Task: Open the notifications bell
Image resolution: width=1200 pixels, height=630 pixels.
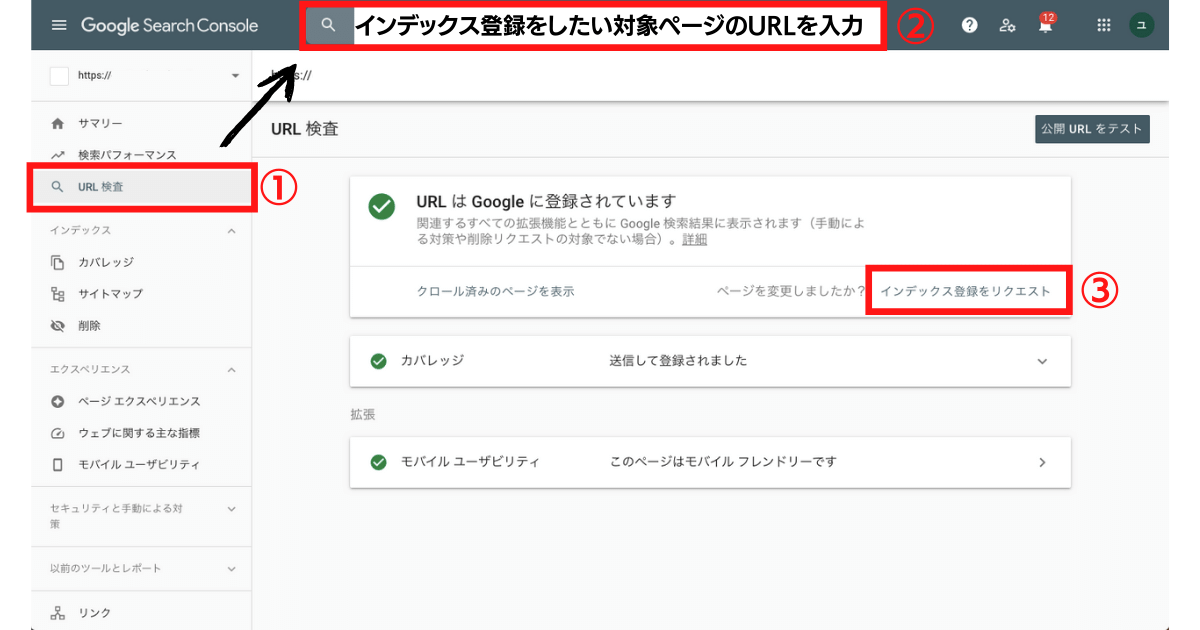Action: (x=1045, y=26)
